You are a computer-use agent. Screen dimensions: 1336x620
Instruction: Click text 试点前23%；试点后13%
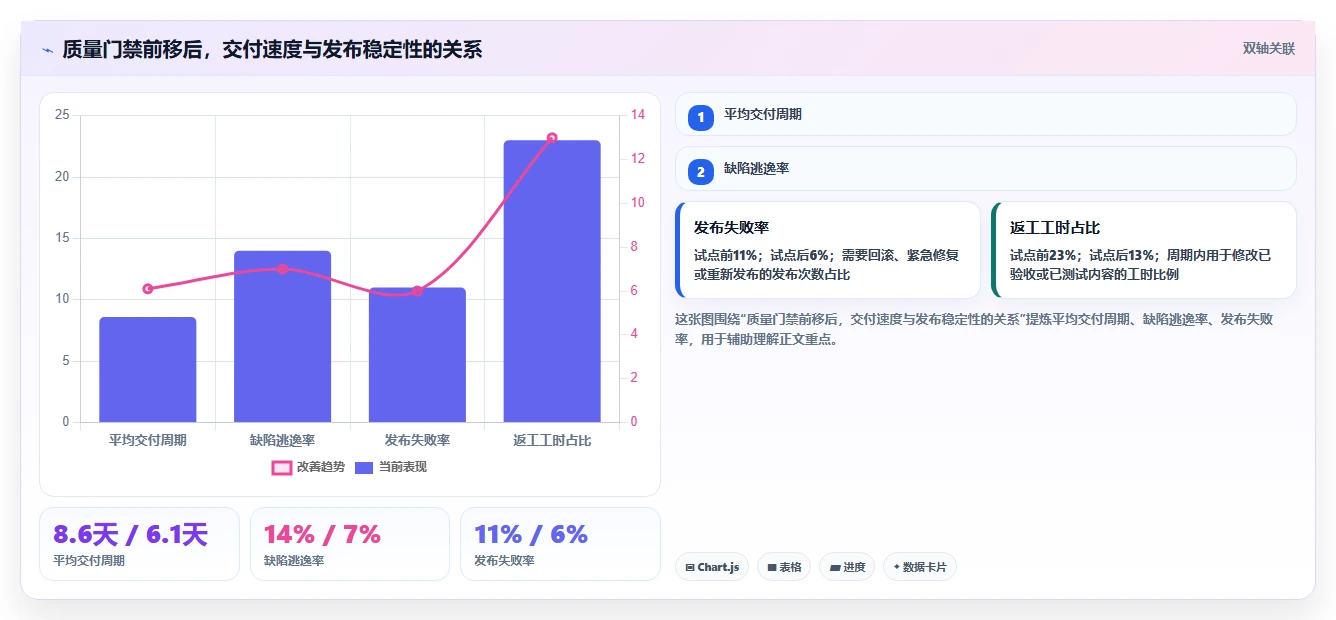point(1081,255)
